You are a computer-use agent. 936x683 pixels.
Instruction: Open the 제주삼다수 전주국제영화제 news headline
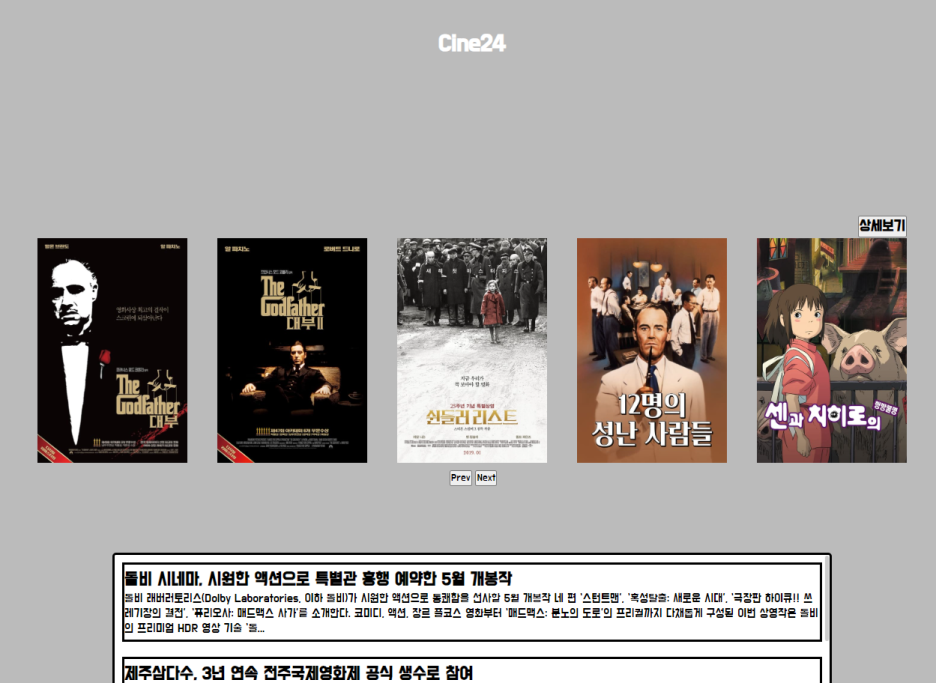pos(298,673)
